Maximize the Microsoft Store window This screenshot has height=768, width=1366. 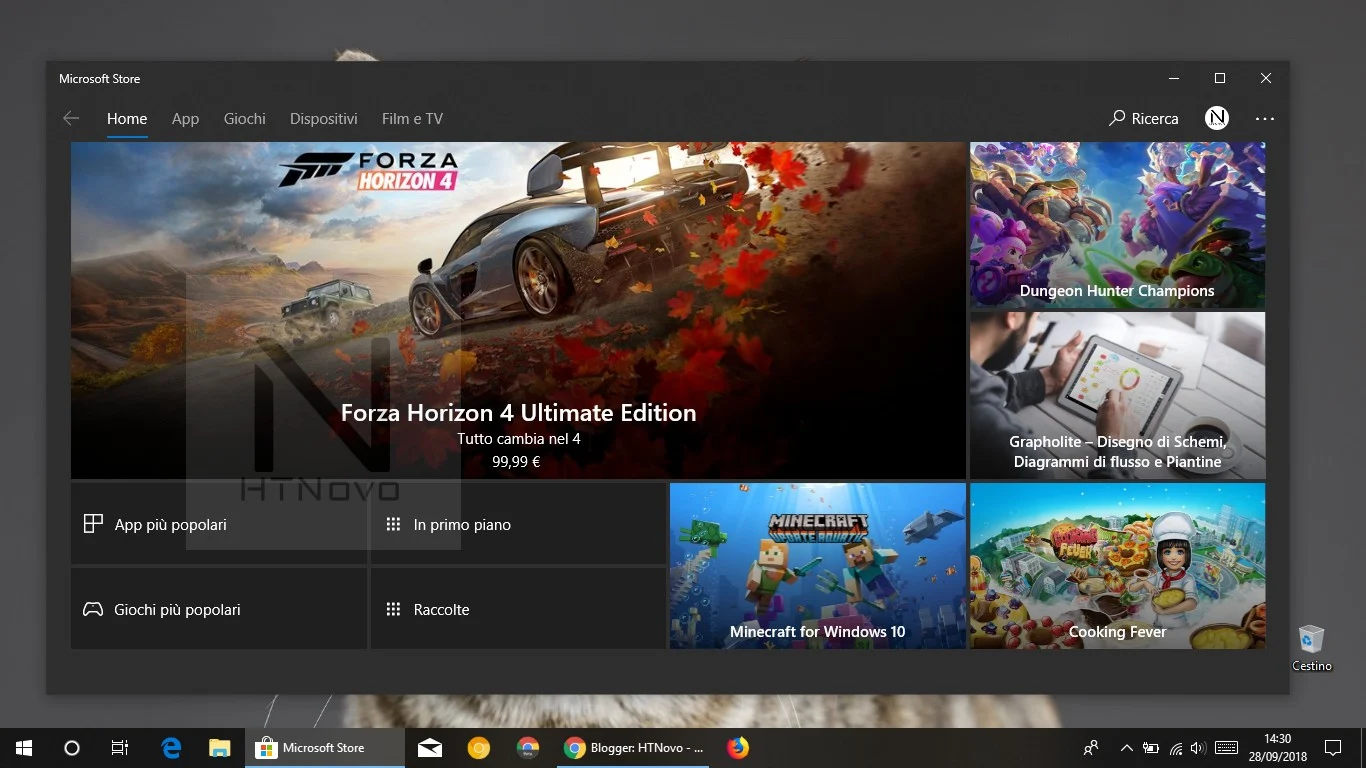(x=1220, y=78)
